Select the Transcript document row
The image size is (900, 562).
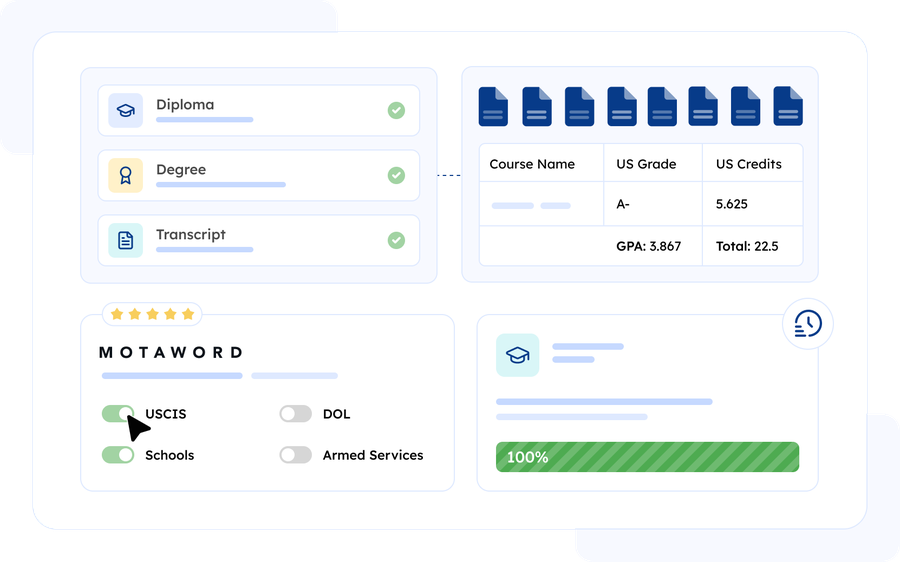coord(259,240)
